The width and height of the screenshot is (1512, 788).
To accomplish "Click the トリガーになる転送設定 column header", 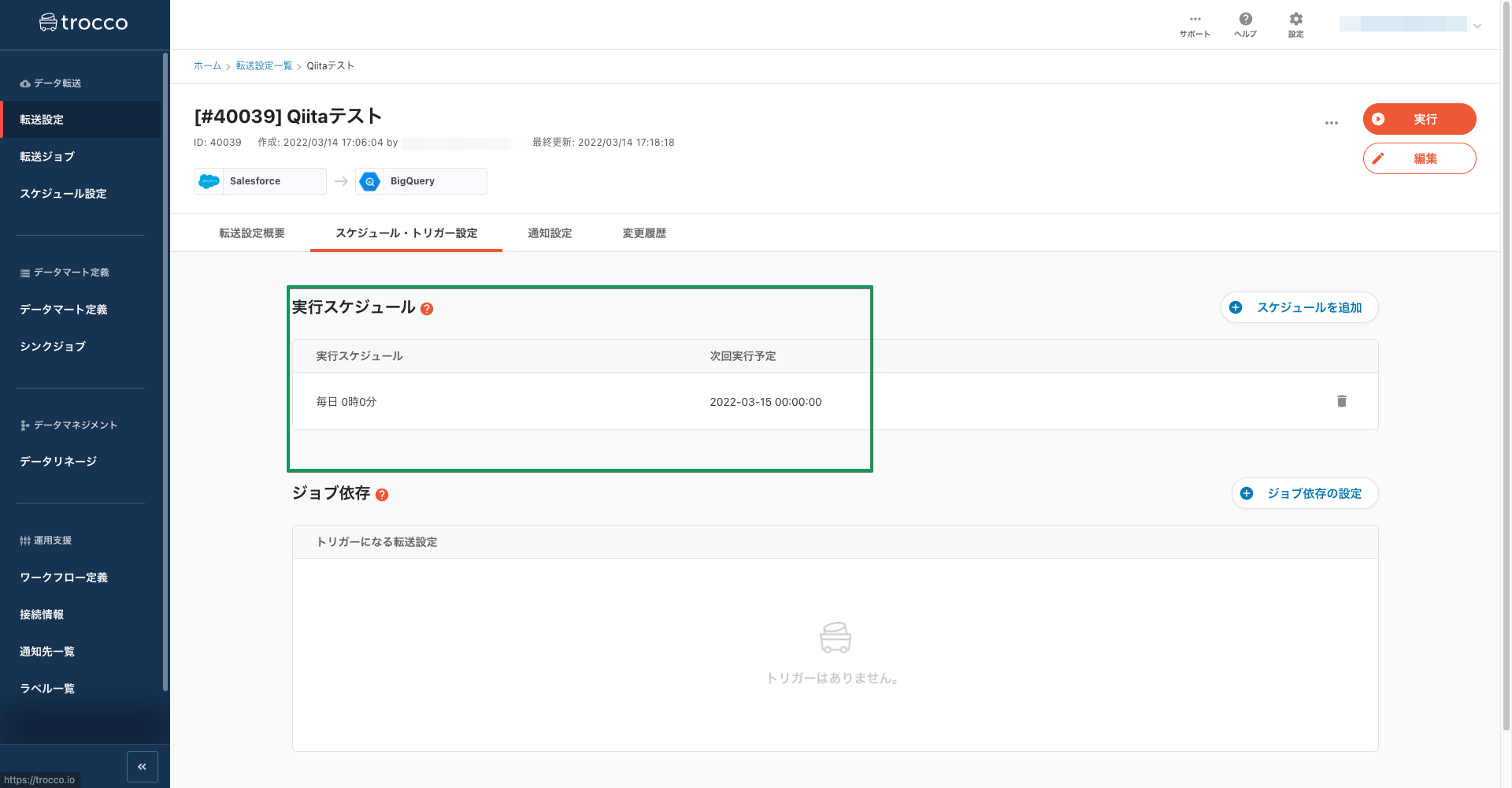I will point(376,542).
